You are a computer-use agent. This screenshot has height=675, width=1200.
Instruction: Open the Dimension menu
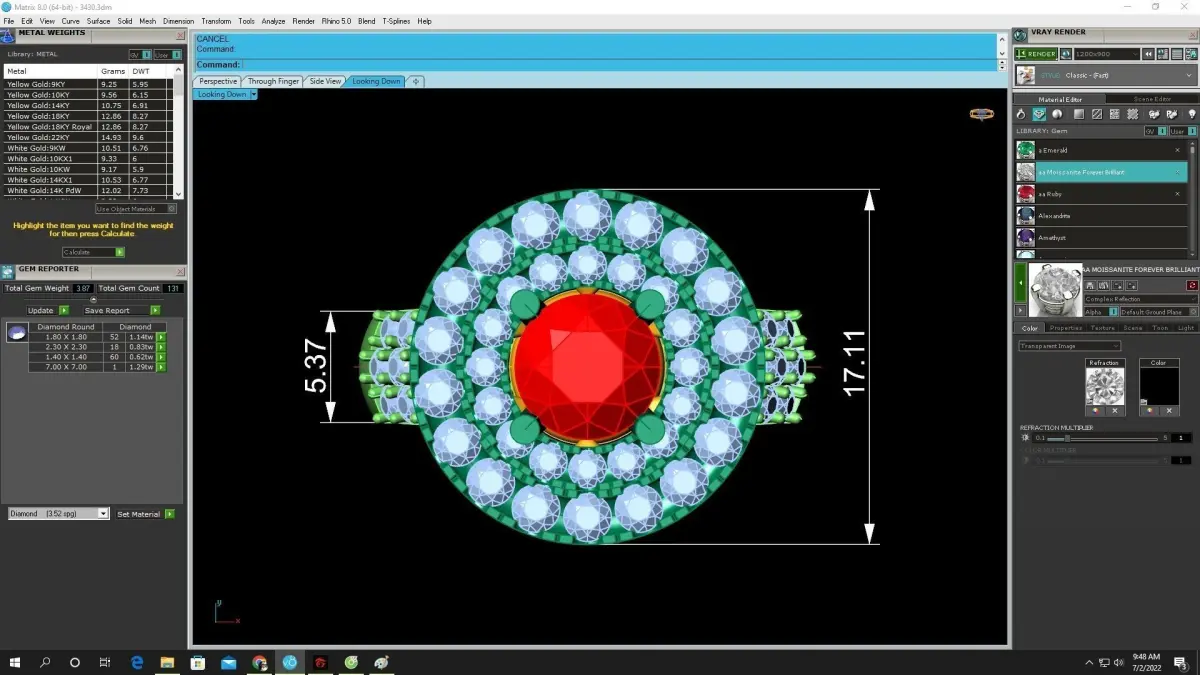tap(178, 21)
